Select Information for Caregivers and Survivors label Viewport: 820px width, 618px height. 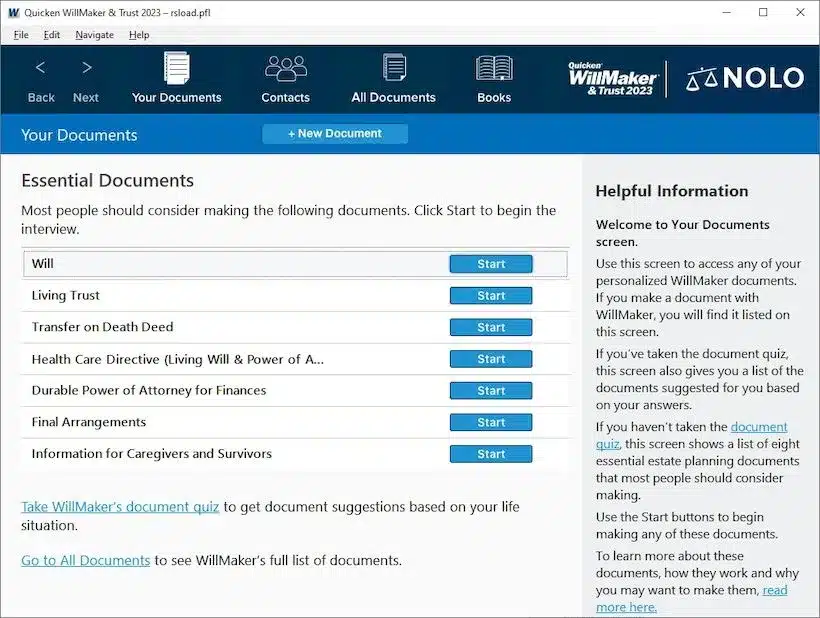(x=152, y=454)
